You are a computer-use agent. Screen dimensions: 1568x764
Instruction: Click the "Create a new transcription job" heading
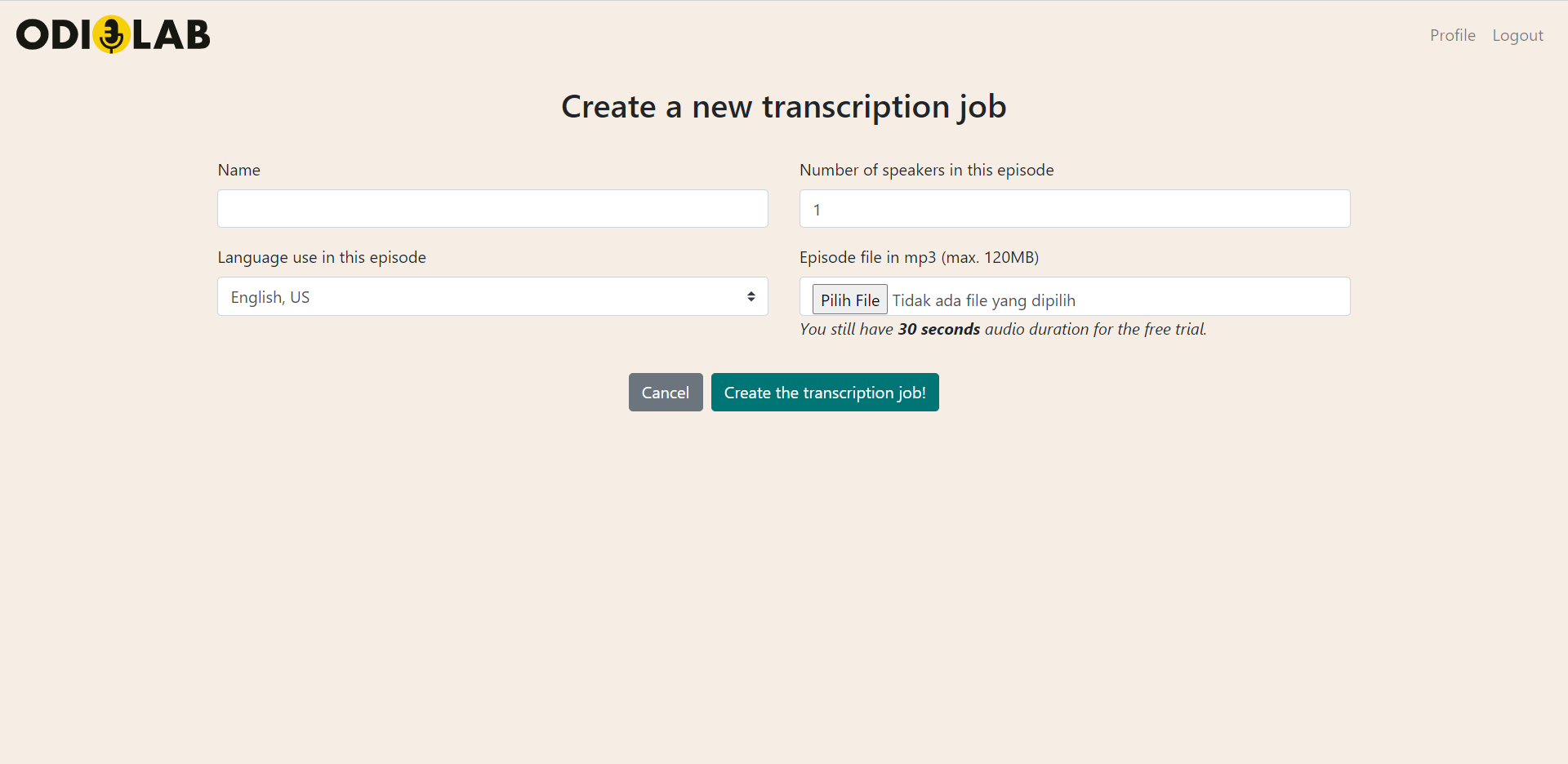coord(783,107)
